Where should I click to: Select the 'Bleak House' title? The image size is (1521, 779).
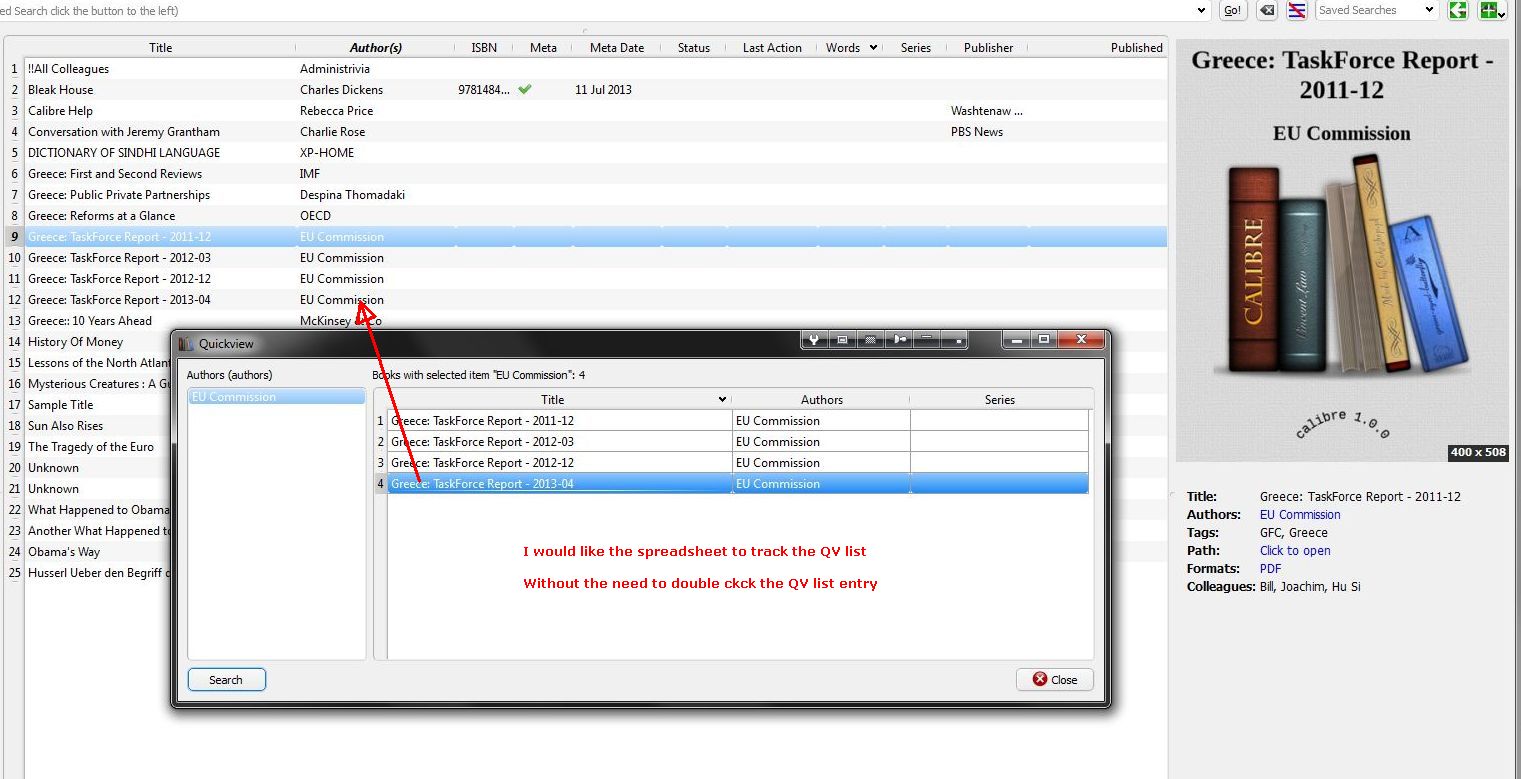60,90
